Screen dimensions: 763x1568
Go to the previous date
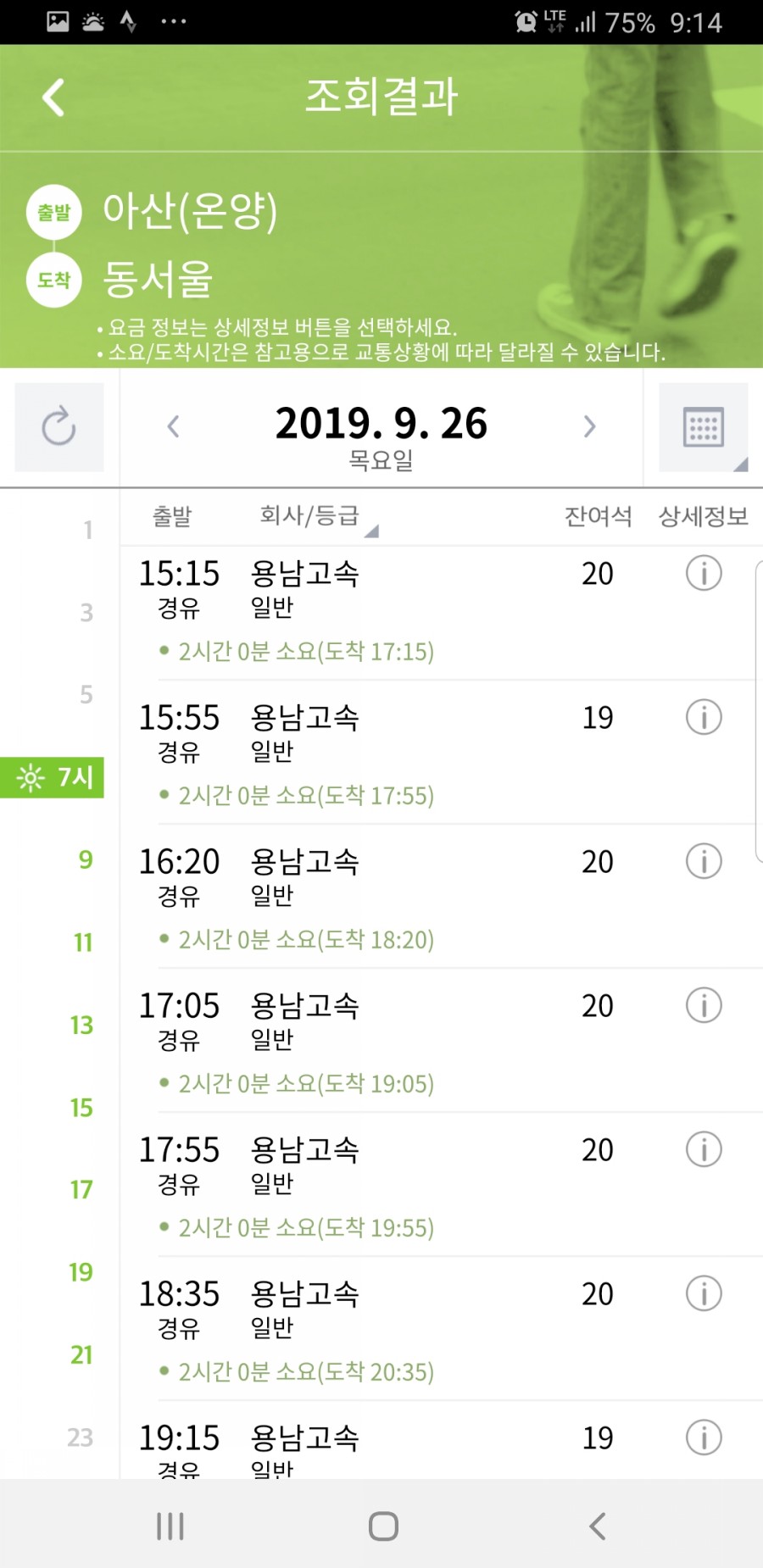(x=174, y=426)
